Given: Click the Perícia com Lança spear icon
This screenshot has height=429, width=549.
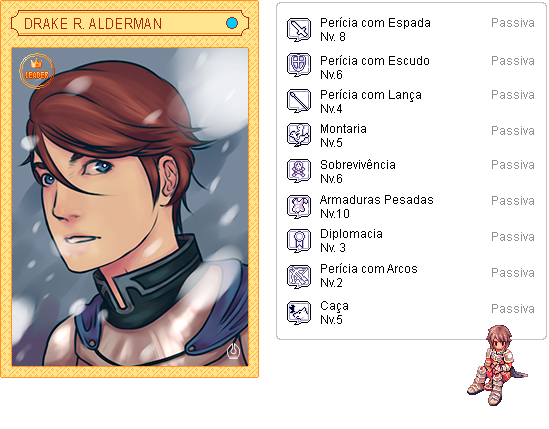Looking at the screenshot, I should (299, 101).
